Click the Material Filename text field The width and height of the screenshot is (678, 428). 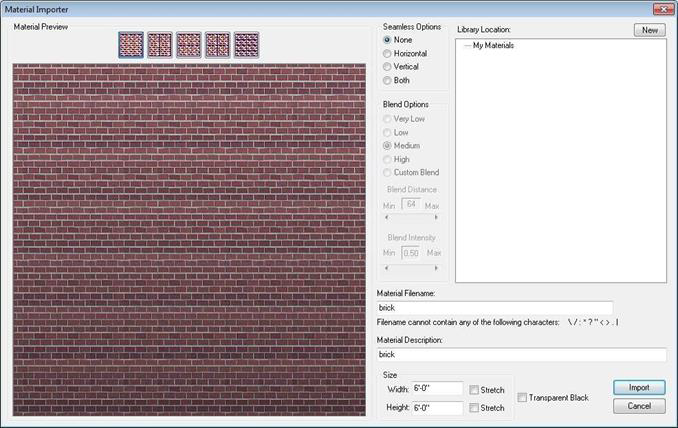495,308
